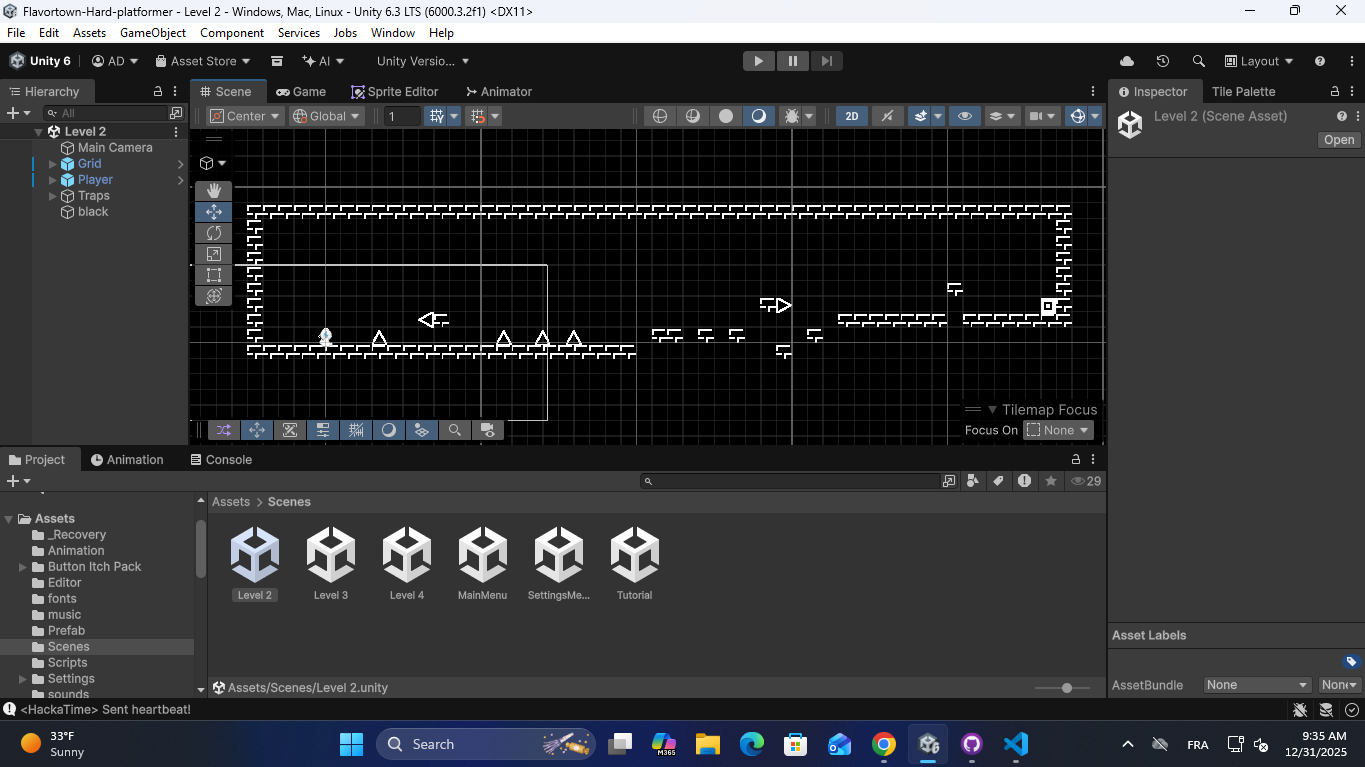
Task: Expand the Grid object in Hierarchy
Action: (x=53, y=164)
